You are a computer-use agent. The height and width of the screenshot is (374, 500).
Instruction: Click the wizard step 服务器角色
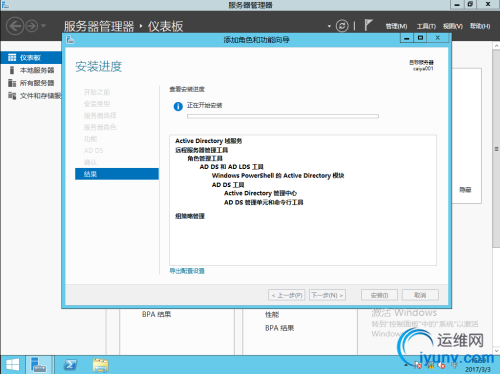coord(100,127)
